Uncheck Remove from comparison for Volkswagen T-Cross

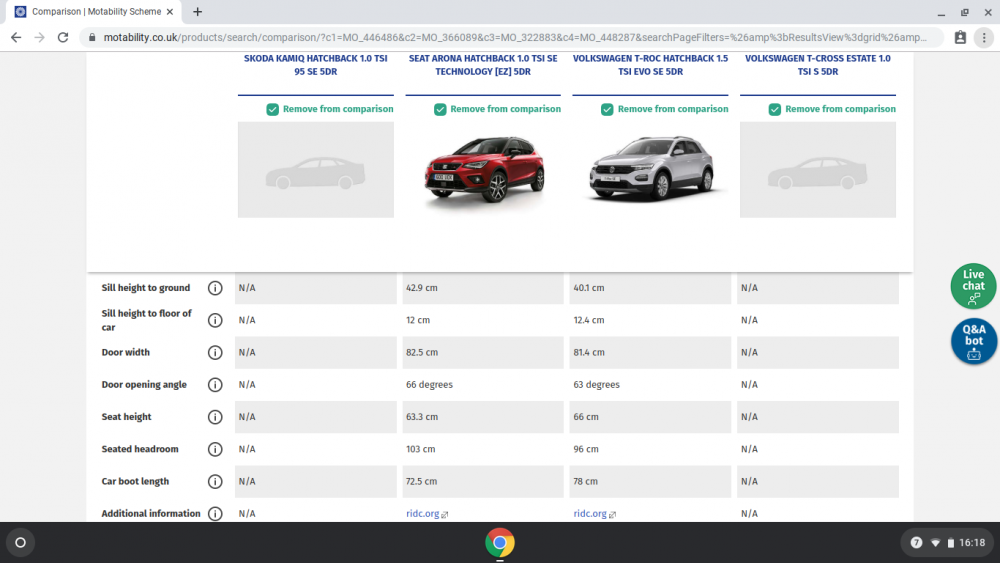775,109
